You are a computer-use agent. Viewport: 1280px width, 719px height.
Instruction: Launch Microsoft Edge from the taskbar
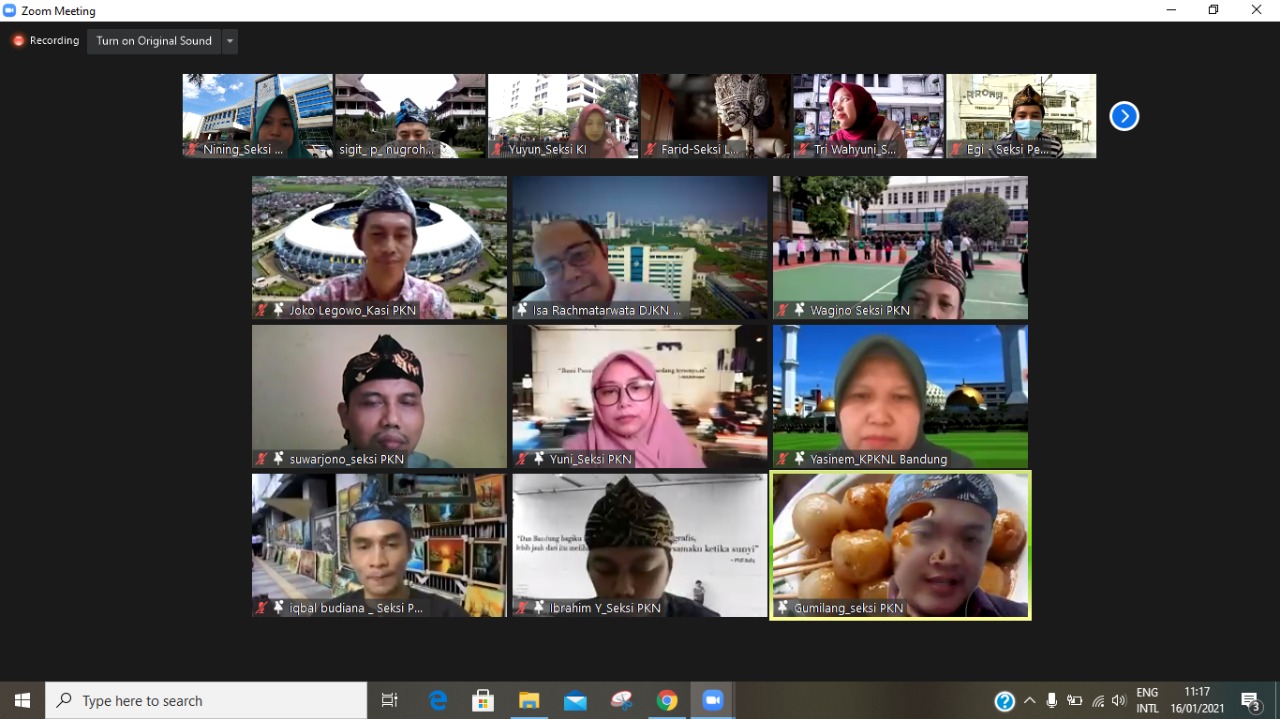point(438,701)
